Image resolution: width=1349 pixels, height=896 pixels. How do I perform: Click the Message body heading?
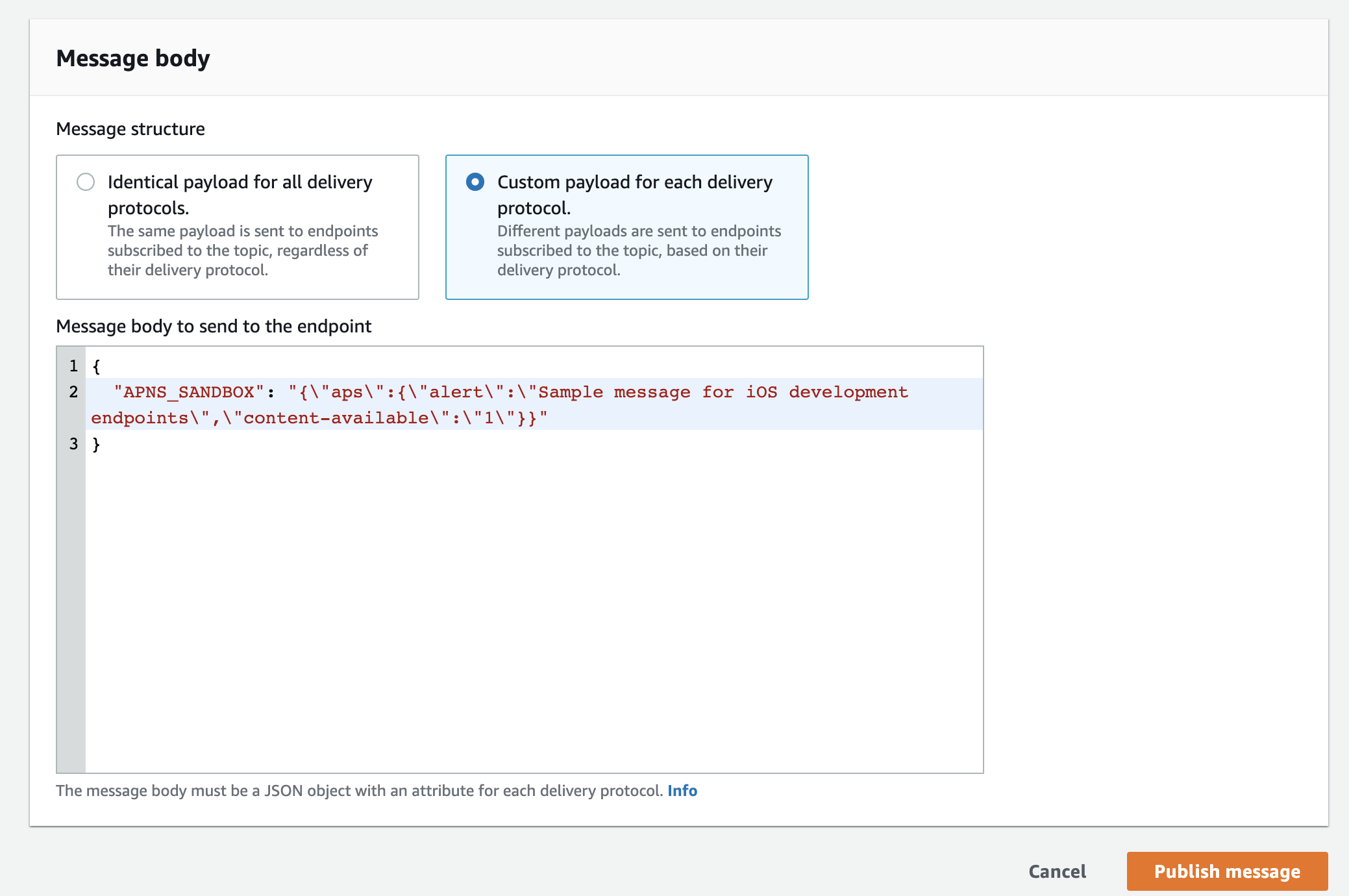[133, 58]
